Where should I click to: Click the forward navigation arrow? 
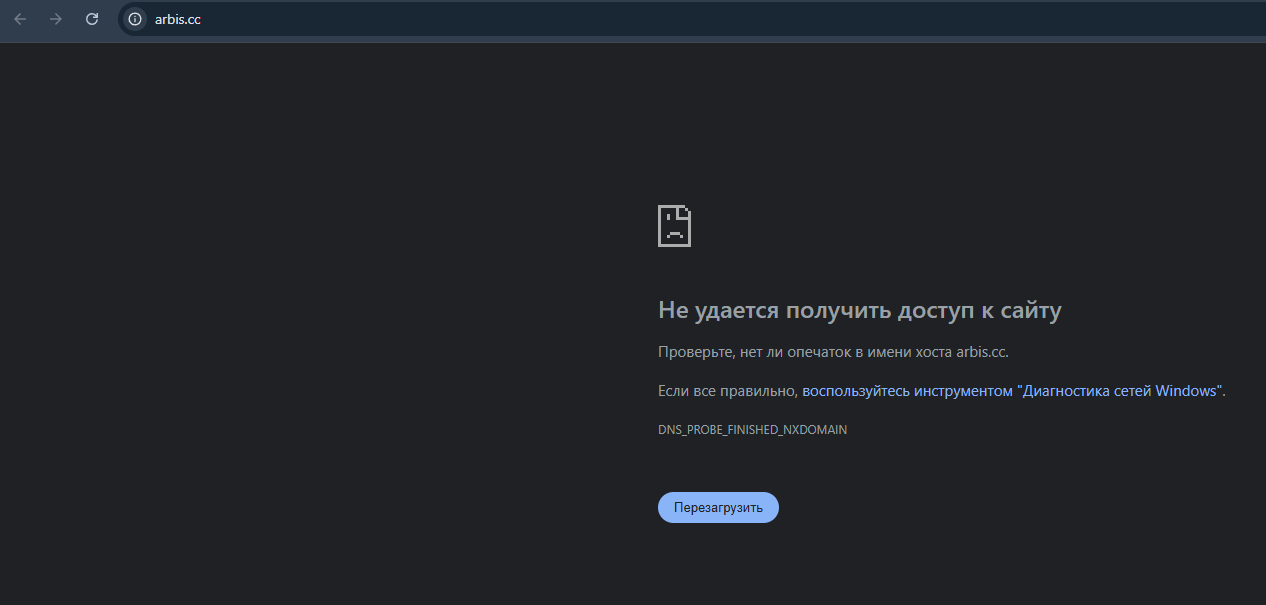click(56, 19)
